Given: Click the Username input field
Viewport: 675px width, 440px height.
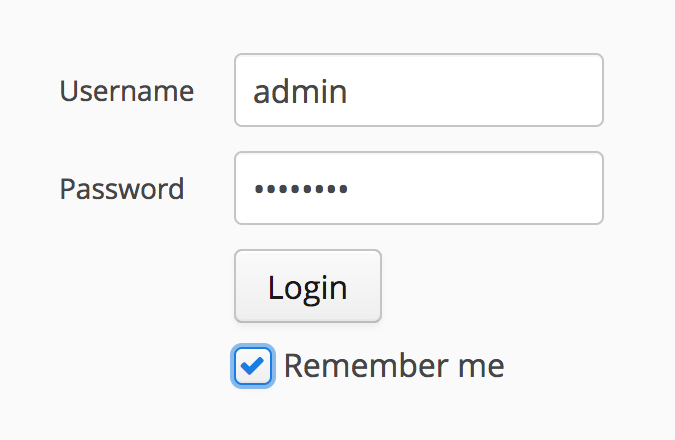Looking at the screenshot, I should [418, 90].
